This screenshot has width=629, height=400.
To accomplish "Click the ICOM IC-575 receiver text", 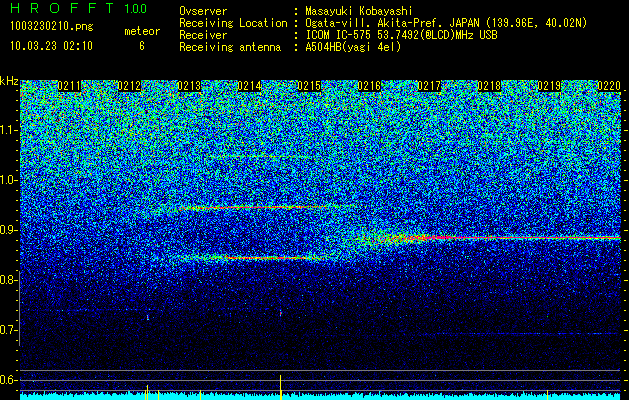I will [x=401, y=35].
